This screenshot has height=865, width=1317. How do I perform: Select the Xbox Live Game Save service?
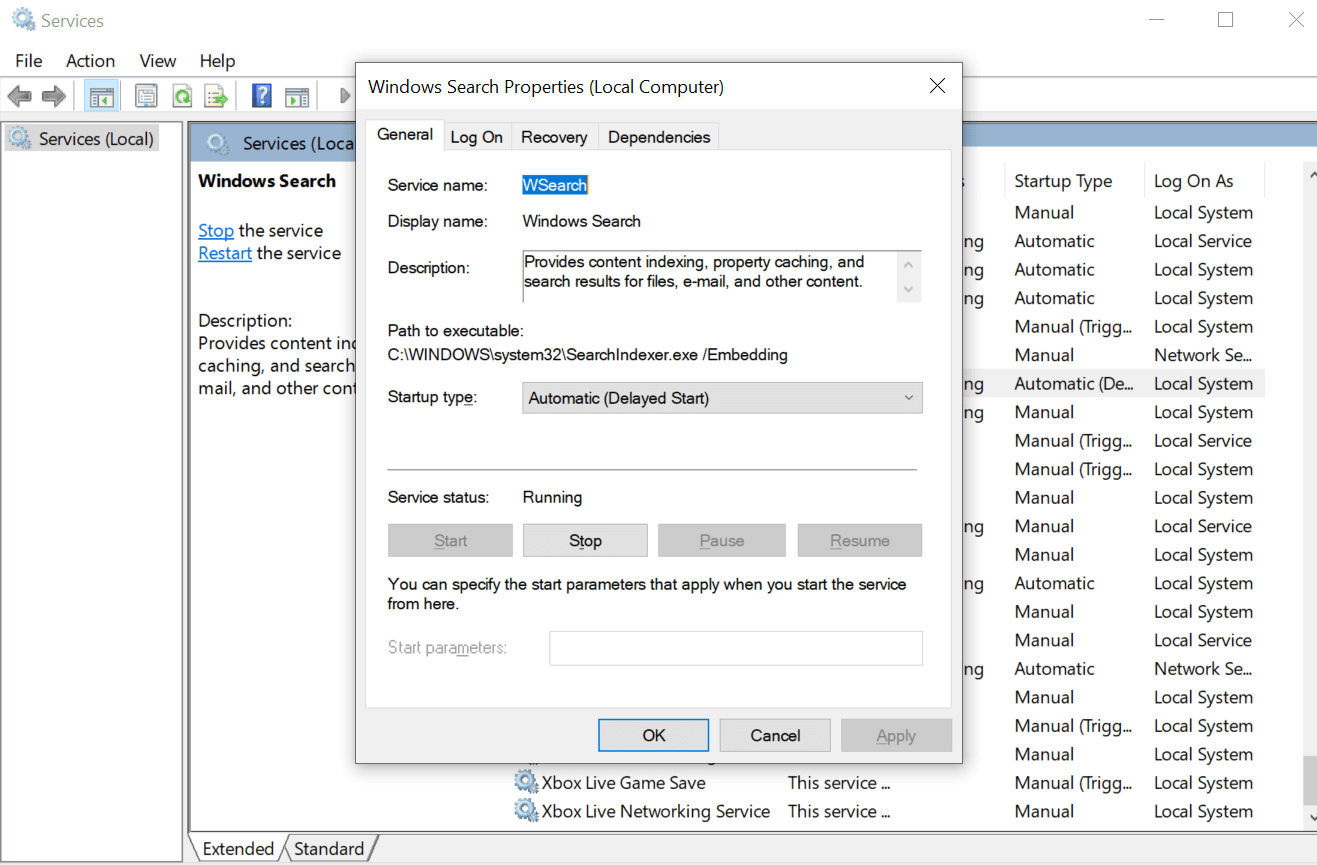click(623, 783)
